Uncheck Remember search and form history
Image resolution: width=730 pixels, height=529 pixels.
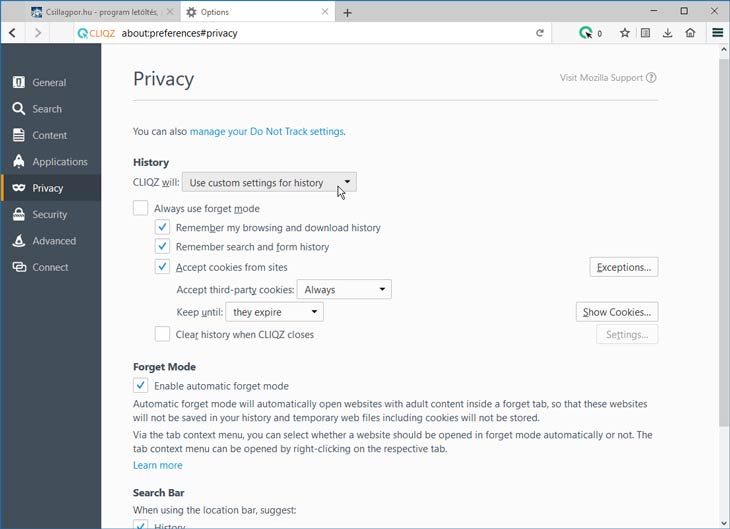(162, 246)
